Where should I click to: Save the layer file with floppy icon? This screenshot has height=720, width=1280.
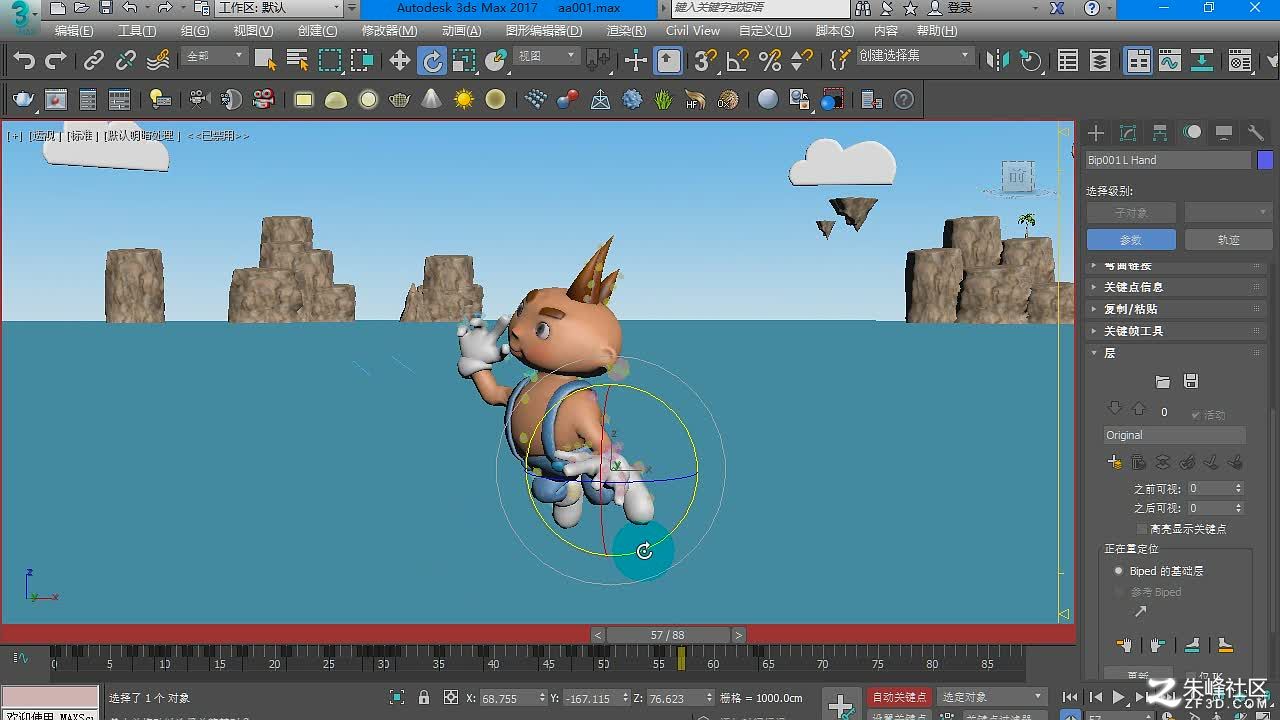point(1190,381)
